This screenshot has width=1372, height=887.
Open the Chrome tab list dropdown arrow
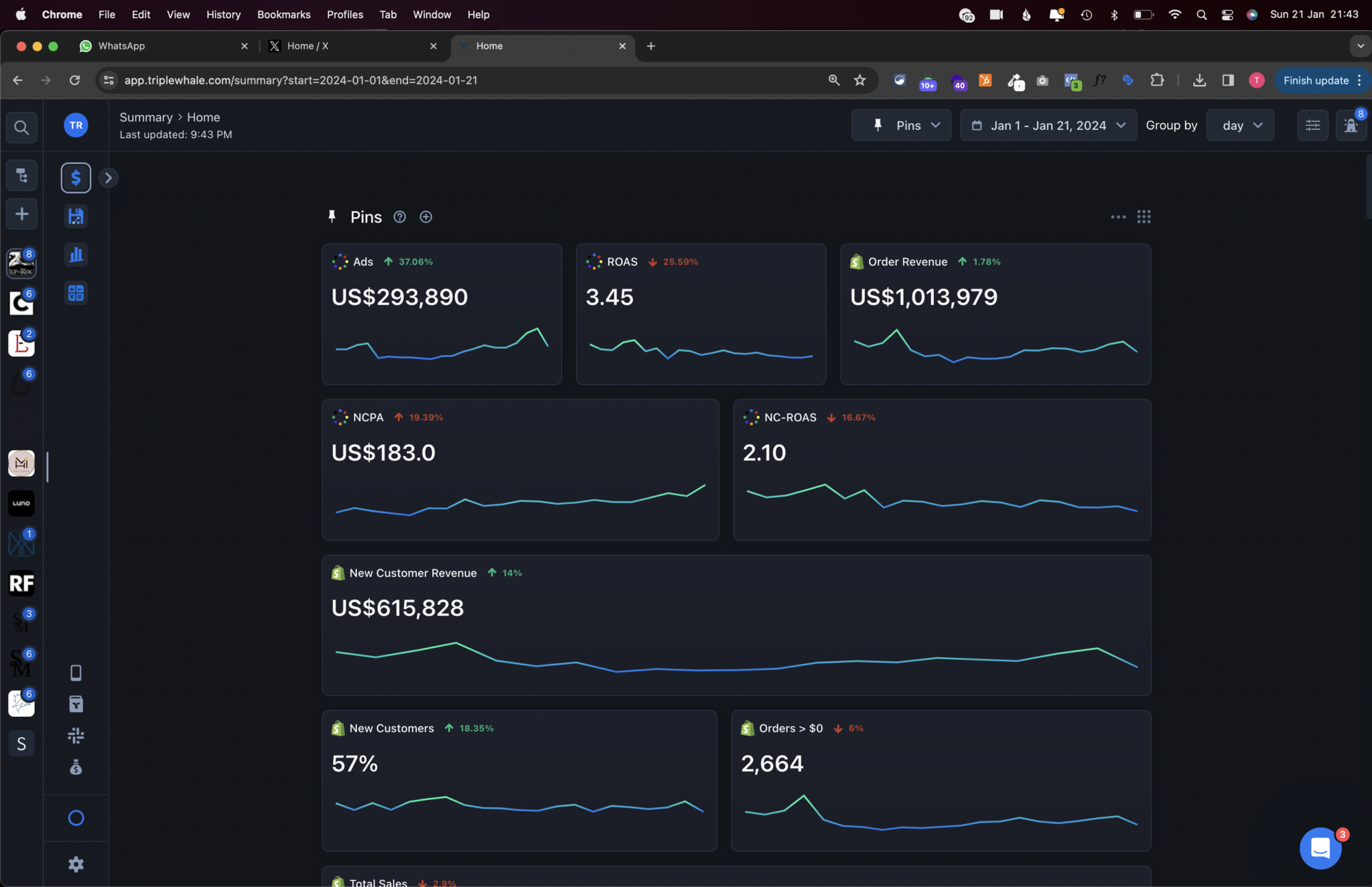[x=1360, y=46]
